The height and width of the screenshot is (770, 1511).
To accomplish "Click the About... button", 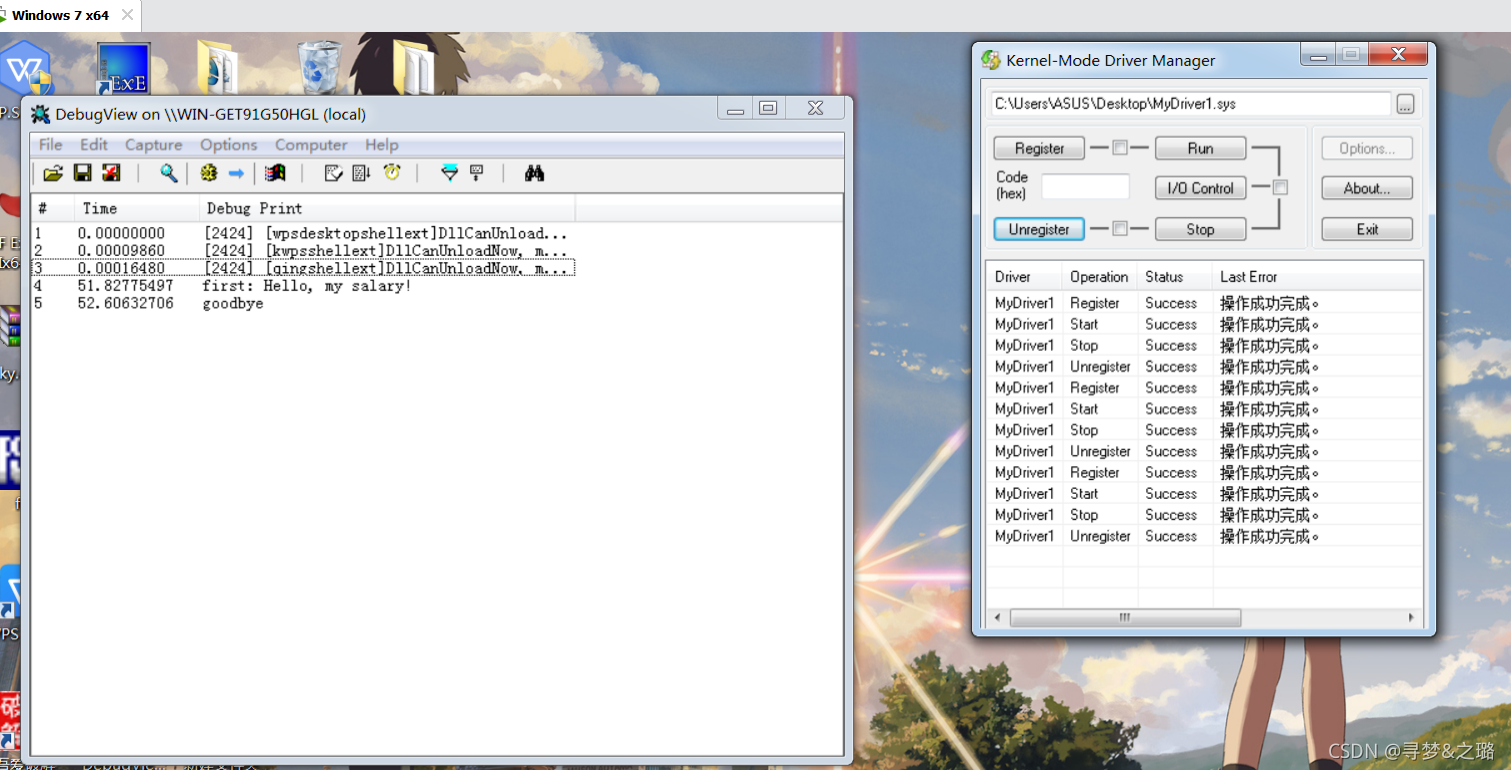I will [1367, 188].
